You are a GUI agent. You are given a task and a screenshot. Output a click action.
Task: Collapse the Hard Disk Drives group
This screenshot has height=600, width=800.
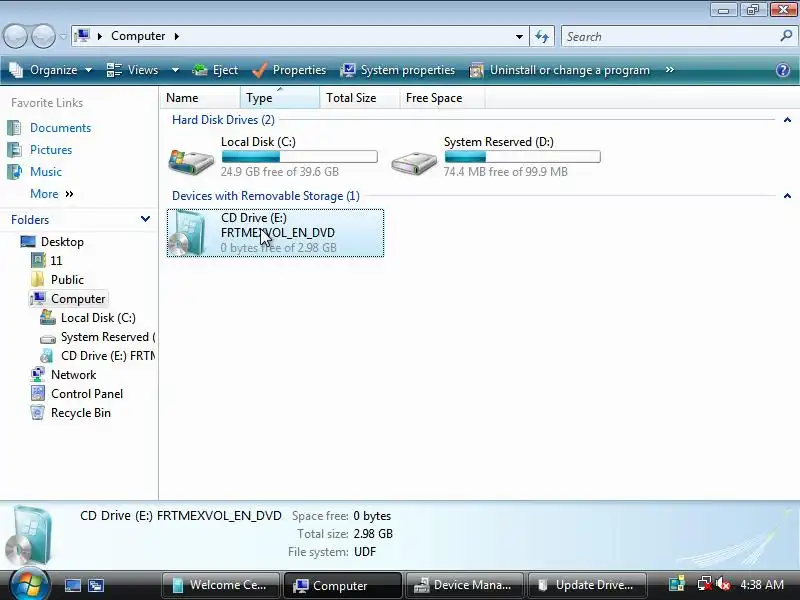point(787,120)
